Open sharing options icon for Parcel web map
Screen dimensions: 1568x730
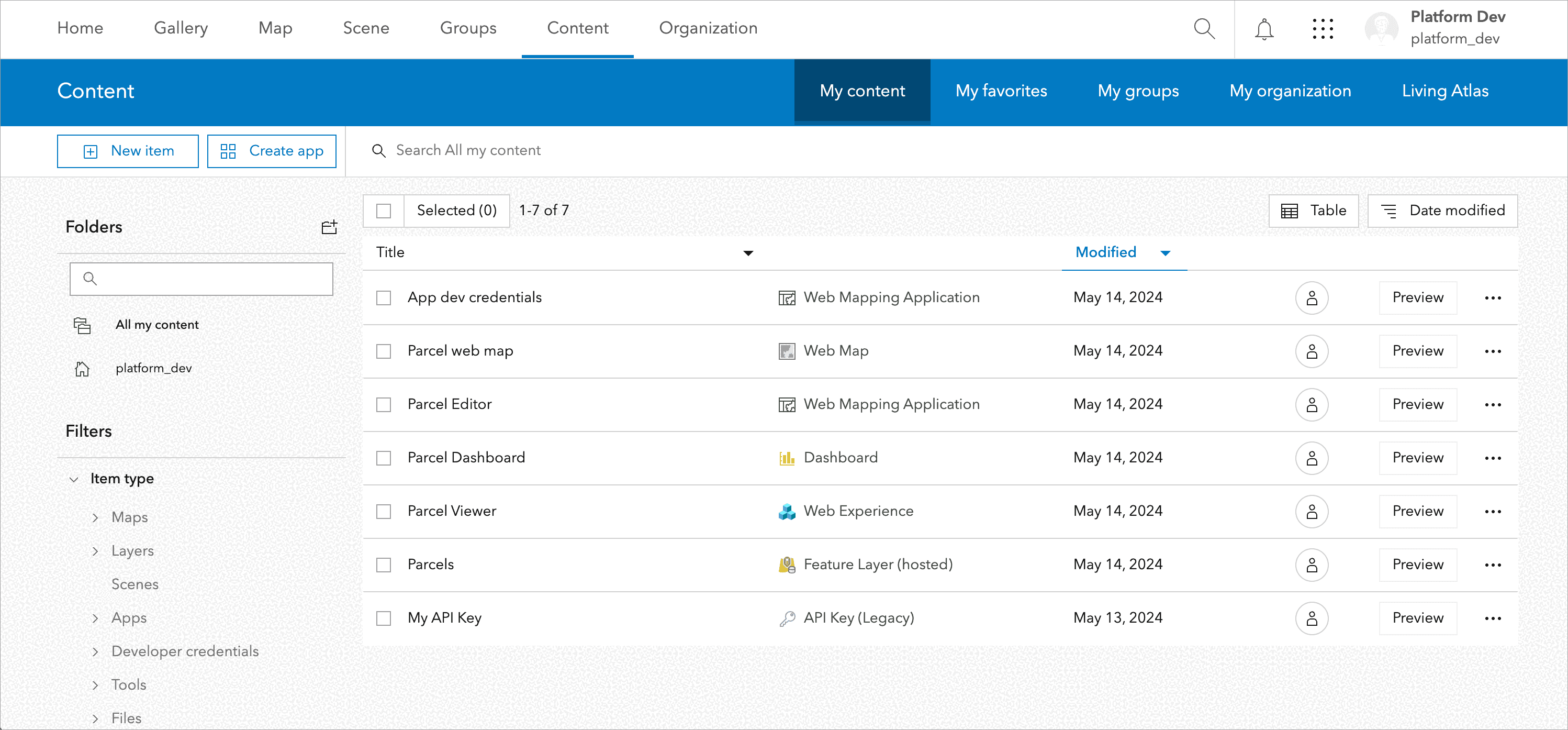click(1313, 351)
